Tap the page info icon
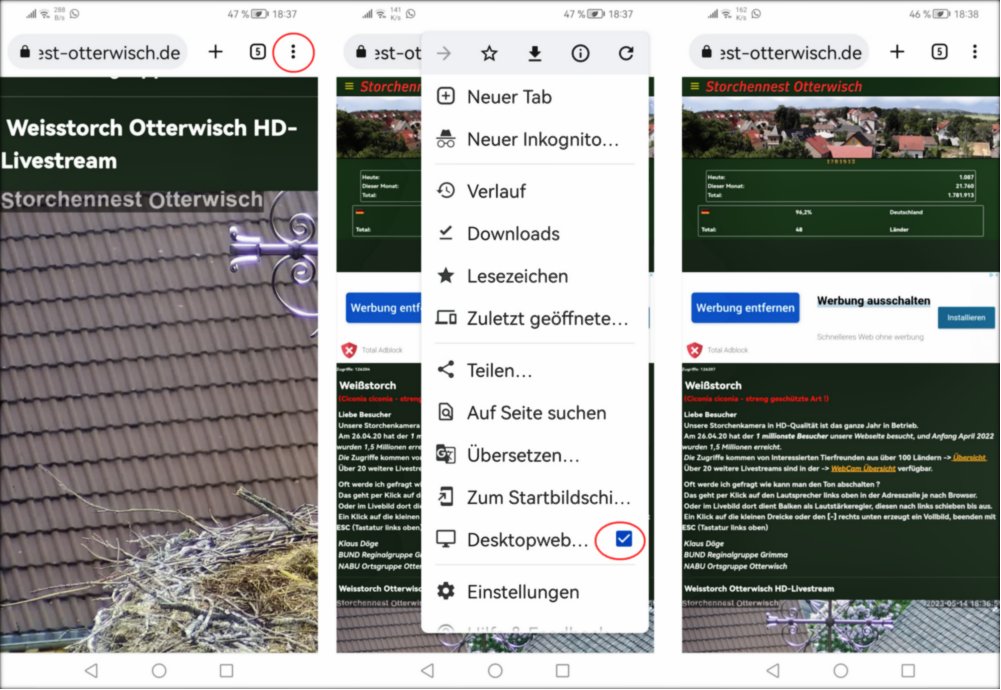The width and height of the screenshot is (1001, 690). tap(580, 52)
